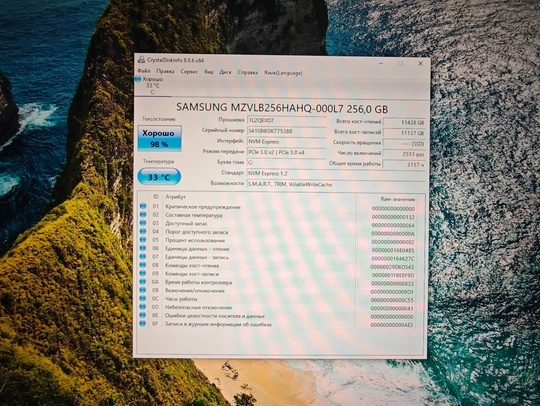Select the Небезопасные отключения attribute text
The height and width of the screenshot is (406, 540).
click(198, 307)
